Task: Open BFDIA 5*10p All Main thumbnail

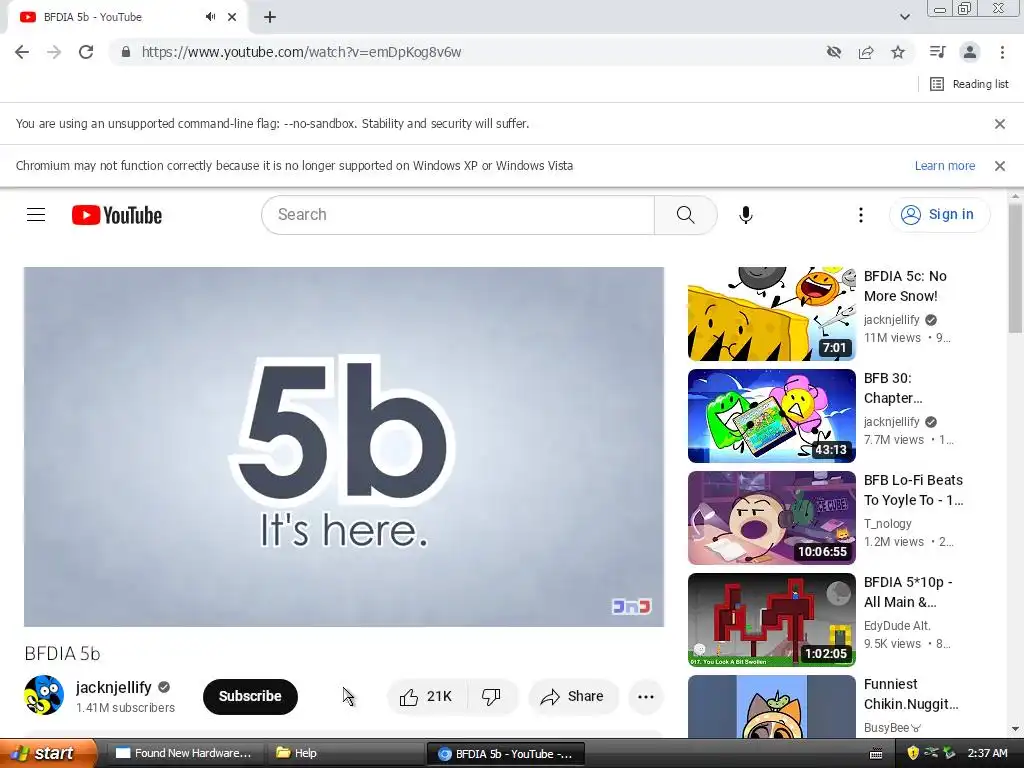Action: pos(771,619)
